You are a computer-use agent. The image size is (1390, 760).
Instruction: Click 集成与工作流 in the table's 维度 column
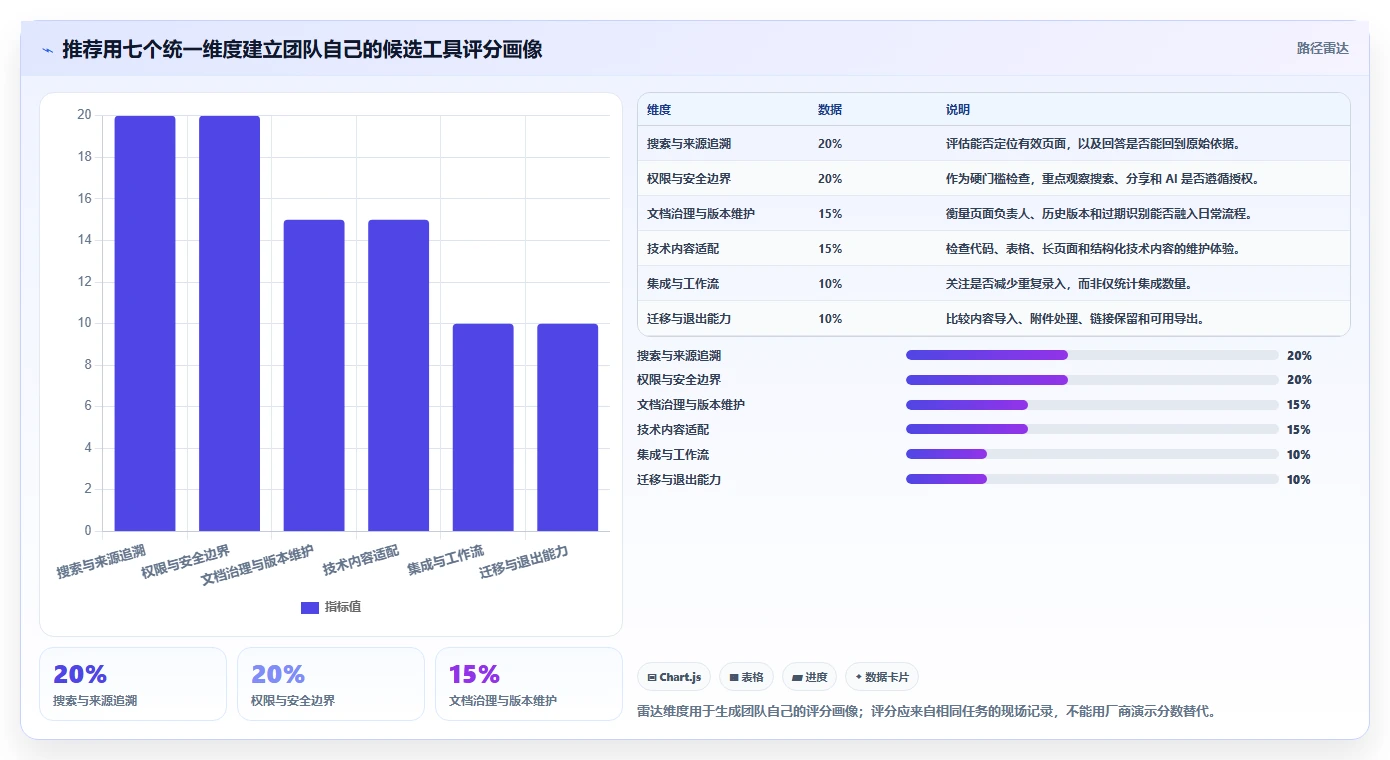(x=683, y=284)
